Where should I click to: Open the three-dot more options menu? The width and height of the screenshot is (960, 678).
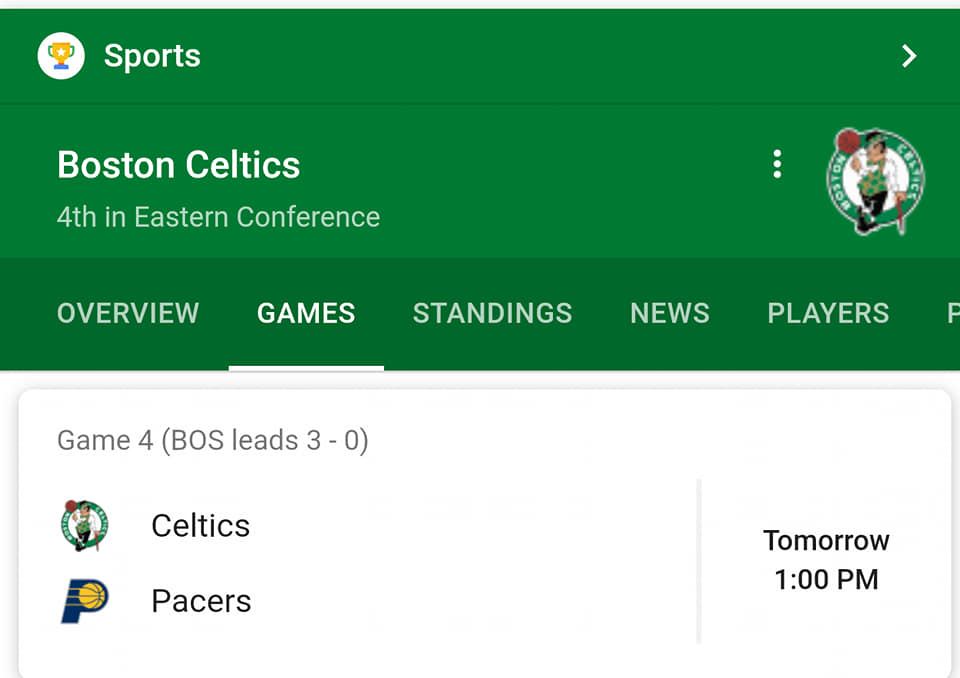tap(777, 165)
